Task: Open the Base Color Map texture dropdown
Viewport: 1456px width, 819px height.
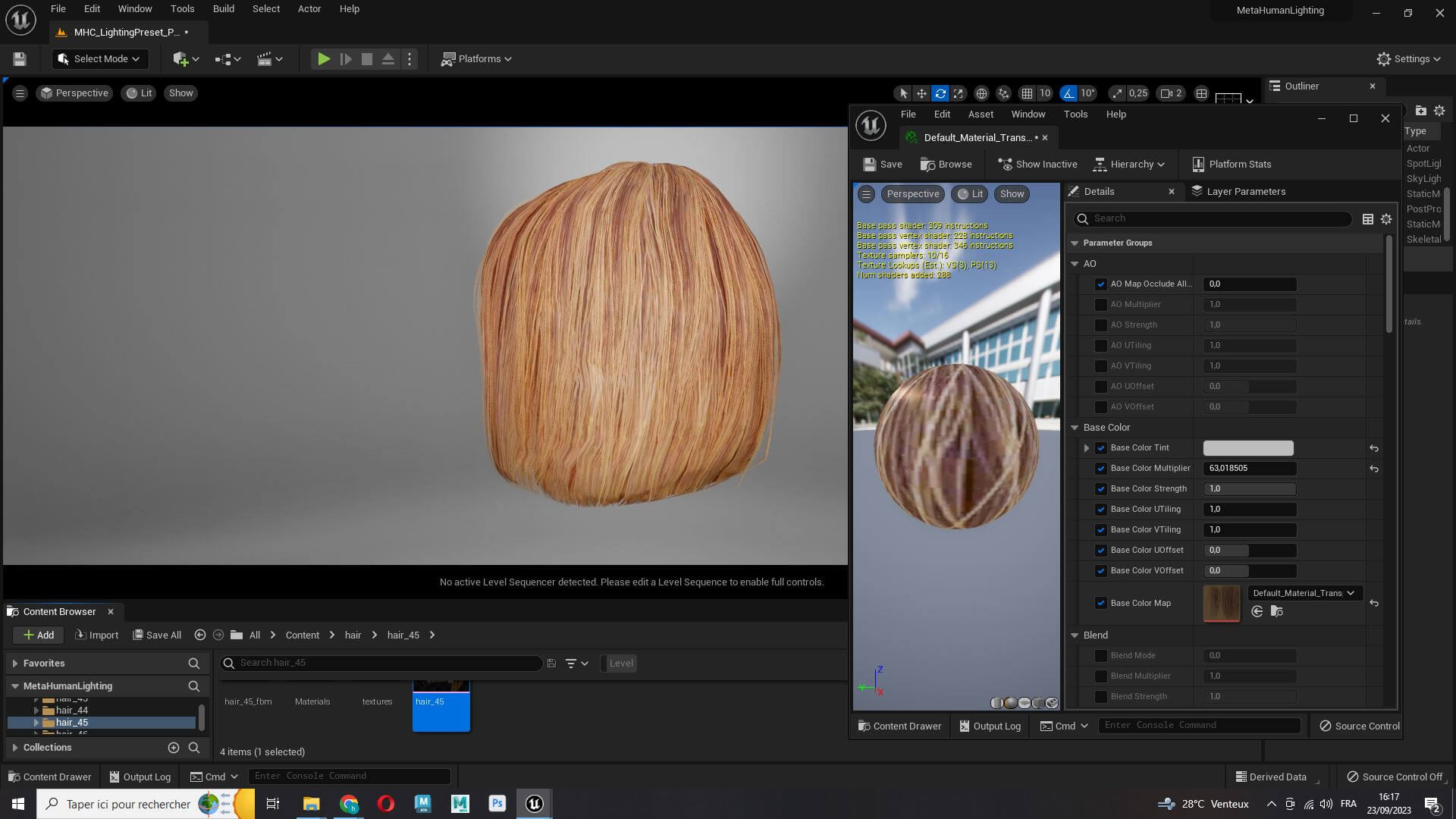Action: pos(1303,593)
